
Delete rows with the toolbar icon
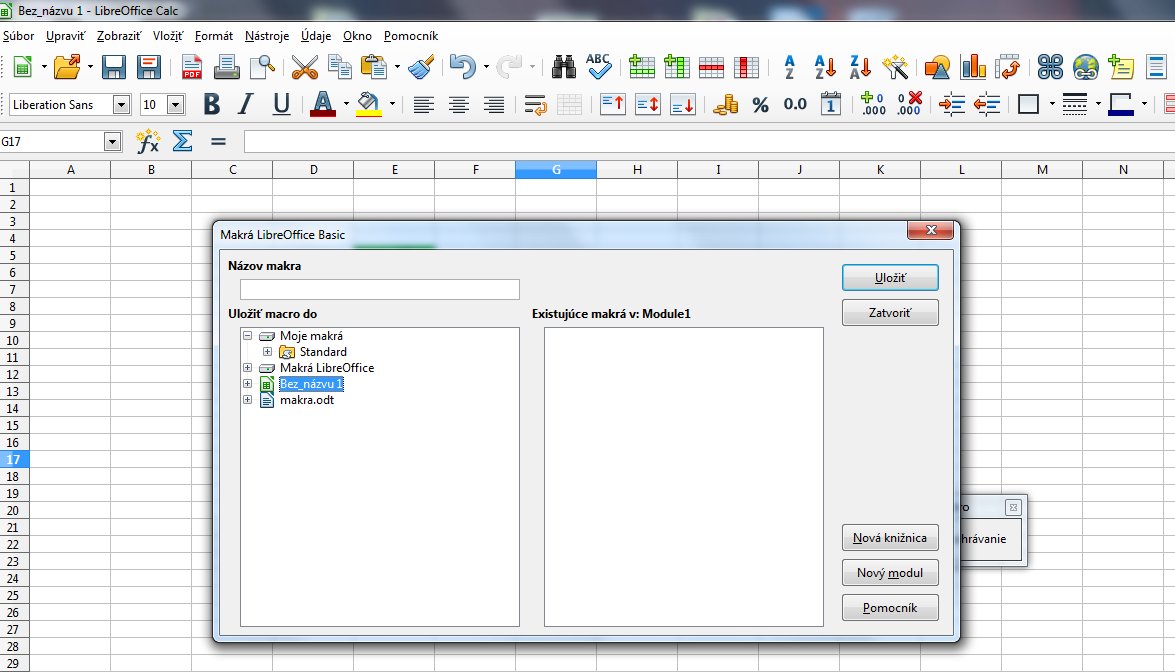711,67
